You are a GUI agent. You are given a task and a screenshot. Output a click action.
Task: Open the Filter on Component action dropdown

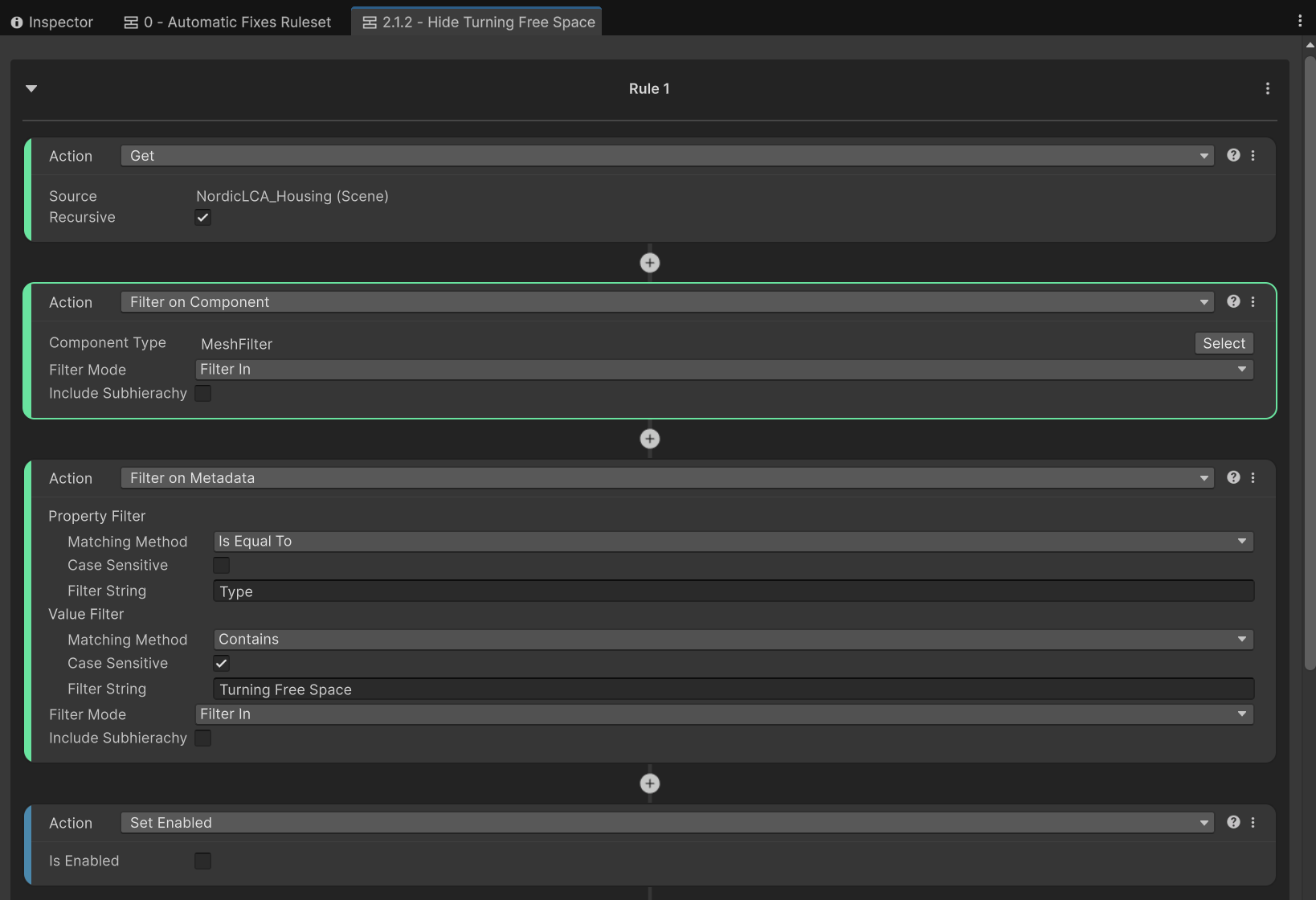click(667, 302)
